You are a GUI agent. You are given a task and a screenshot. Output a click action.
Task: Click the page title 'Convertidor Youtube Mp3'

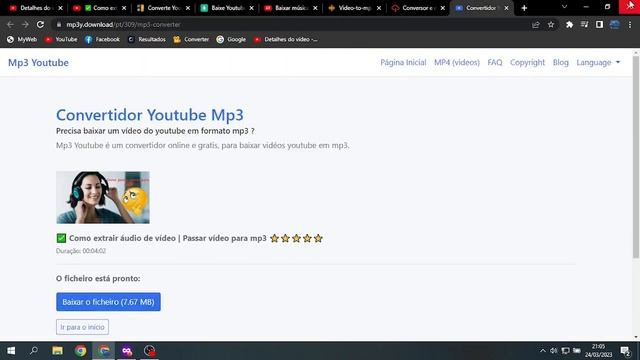(150, 115)
